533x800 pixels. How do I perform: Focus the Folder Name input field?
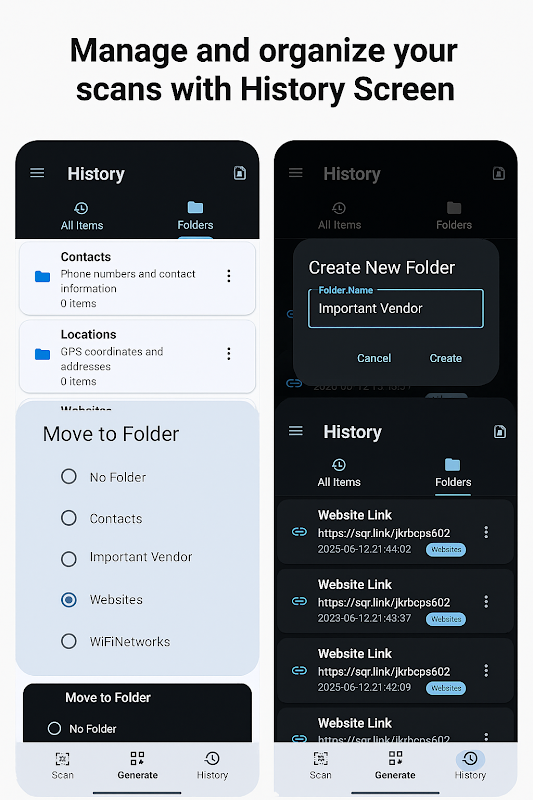(396, 309)
